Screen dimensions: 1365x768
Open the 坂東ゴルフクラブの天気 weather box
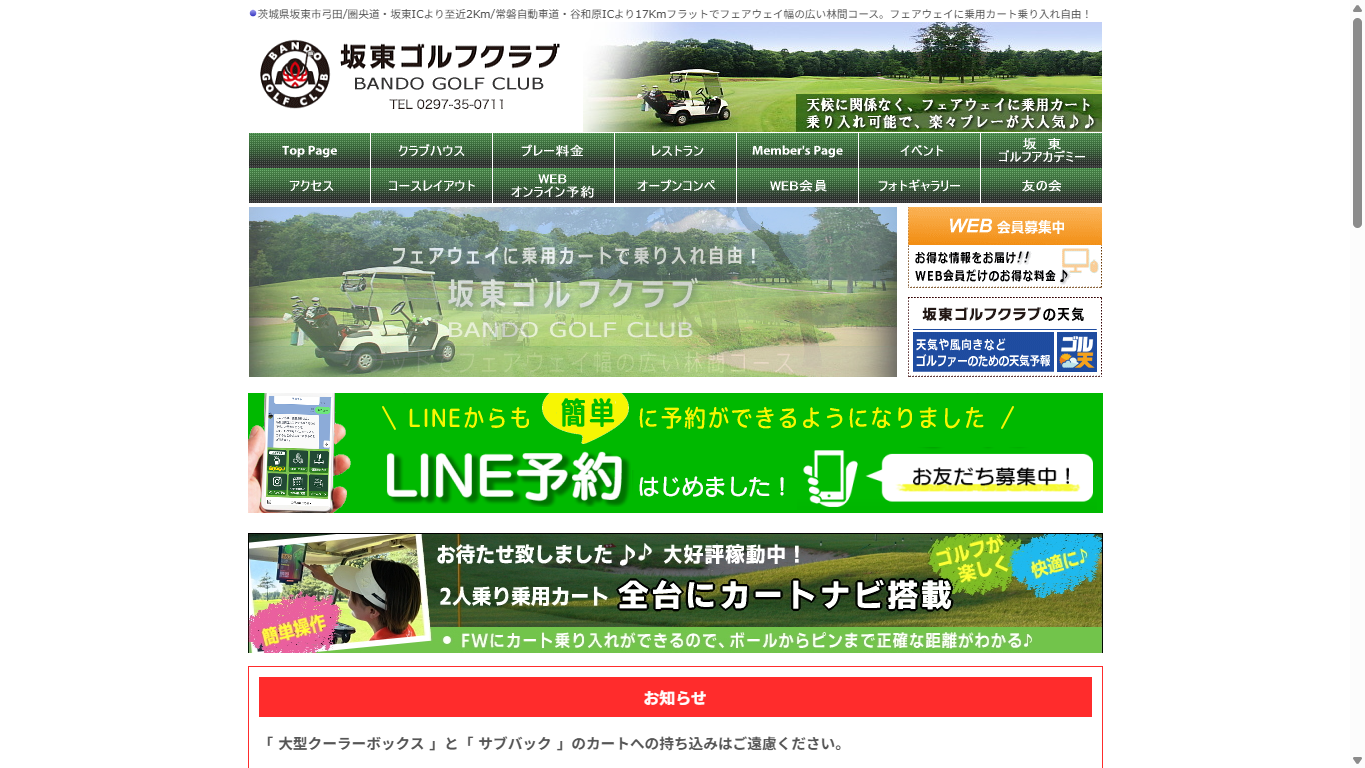coord(1005,337)
